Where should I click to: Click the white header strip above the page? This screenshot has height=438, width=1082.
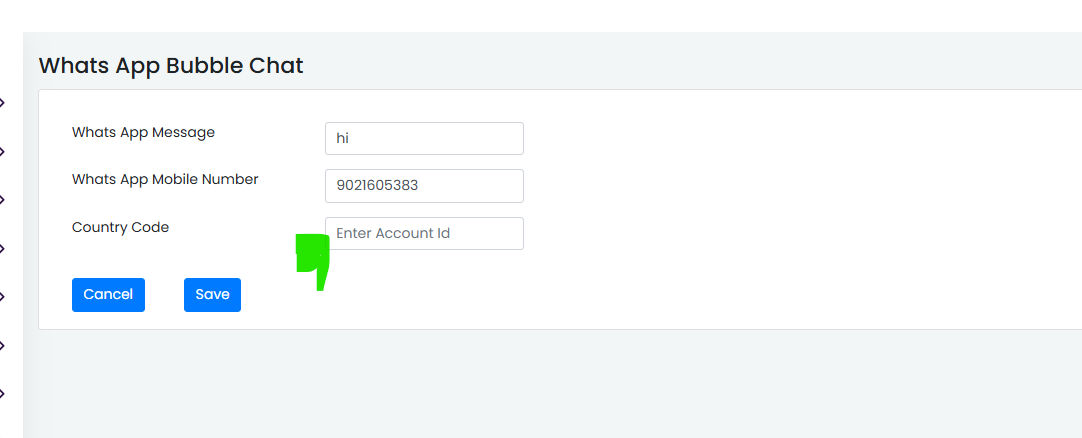click(541, 15)
